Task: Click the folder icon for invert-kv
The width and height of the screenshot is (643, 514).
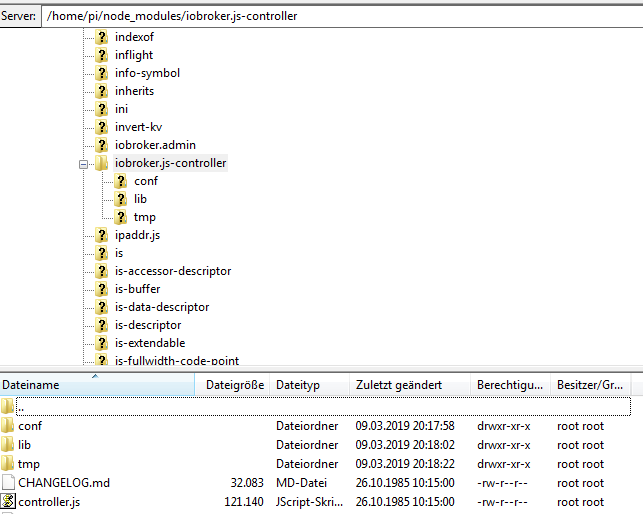Action: tap(101, 127)
